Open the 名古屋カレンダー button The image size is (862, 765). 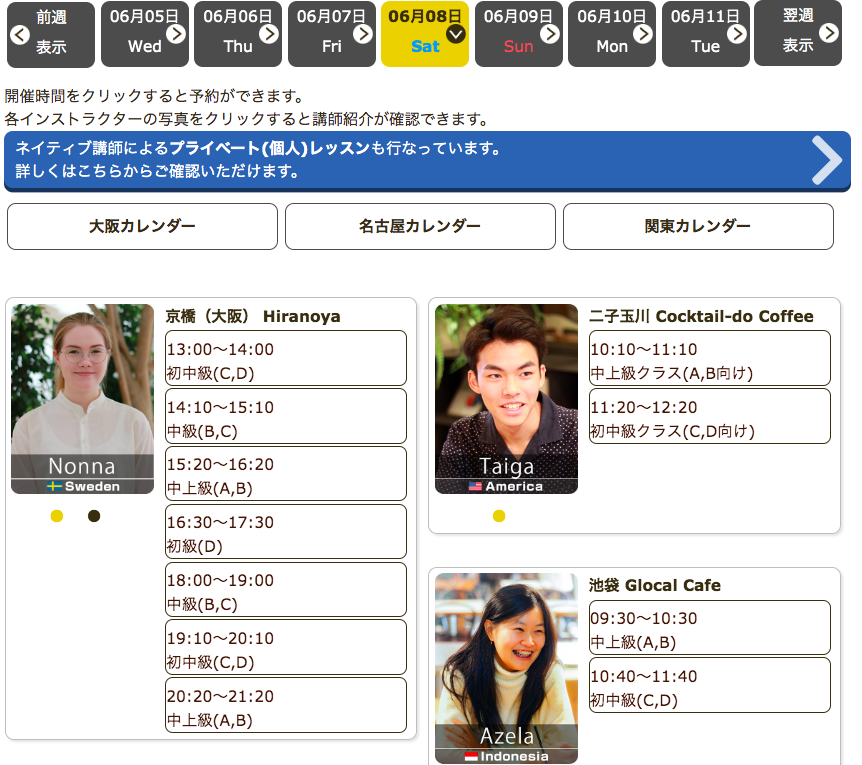coord(420,226)
